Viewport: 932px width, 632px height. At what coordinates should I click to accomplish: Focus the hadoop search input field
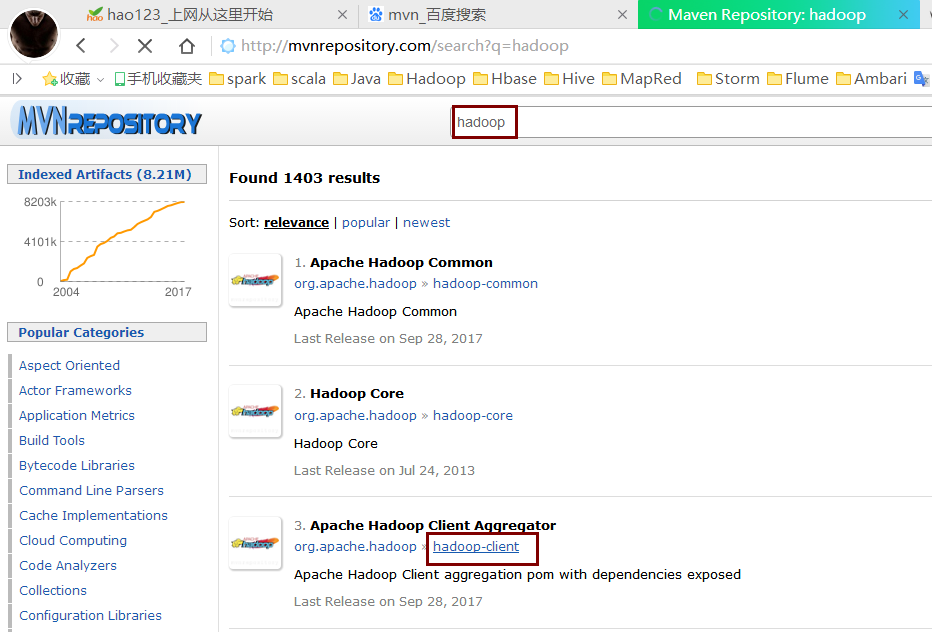[x=691, y=122]
